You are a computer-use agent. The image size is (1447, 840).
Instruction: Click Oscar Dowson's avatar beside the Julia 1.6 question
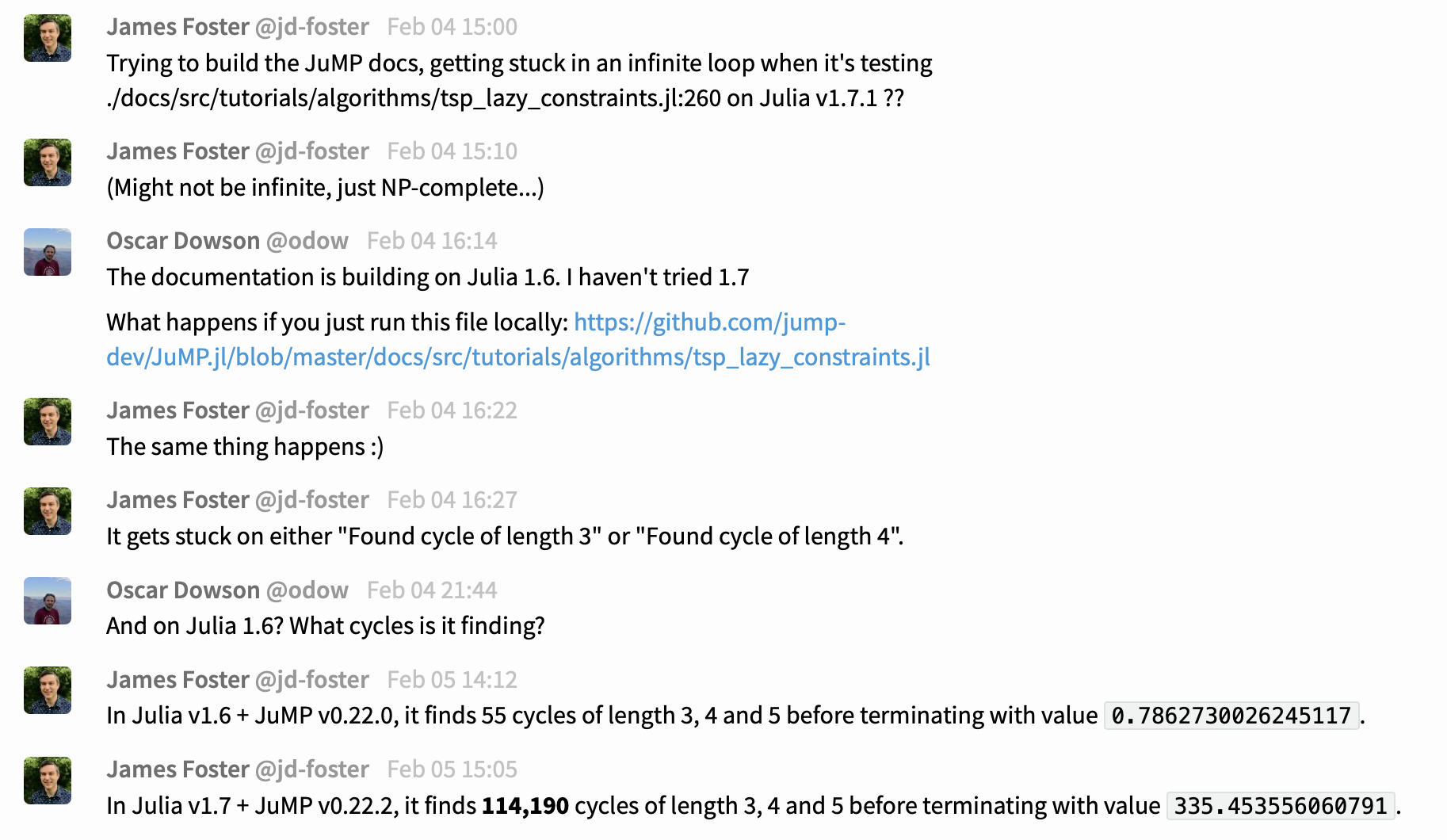point(47,601)
